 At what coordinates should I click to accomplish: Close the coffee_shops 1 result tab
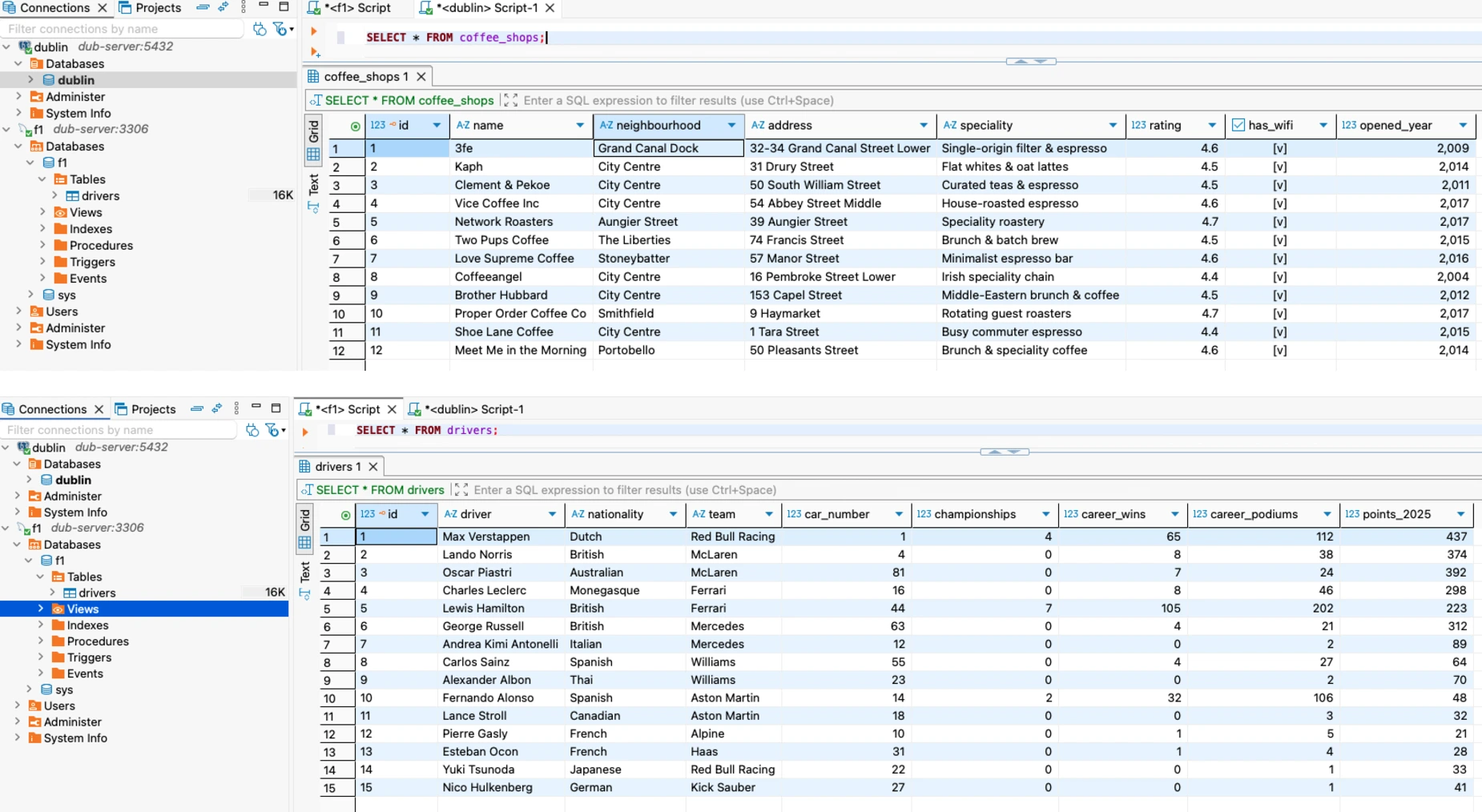[x=421, y=77]
